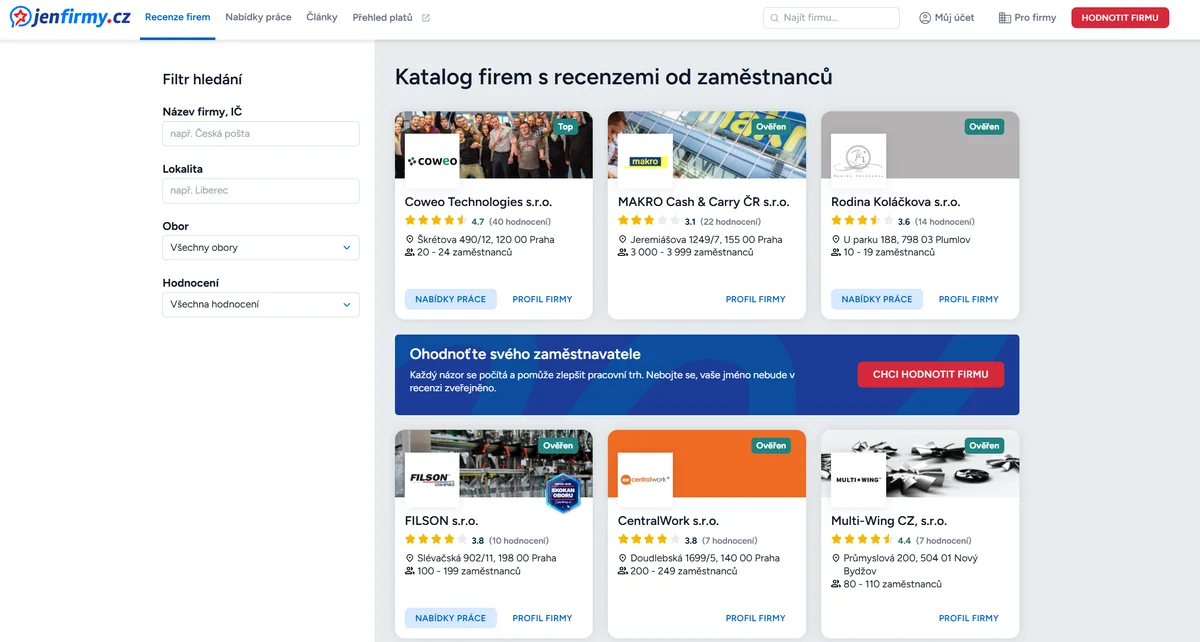Click the (14 hodnocení) text
The height and width of the screenshot is (642, 1200).
click(x=944, y=222)
